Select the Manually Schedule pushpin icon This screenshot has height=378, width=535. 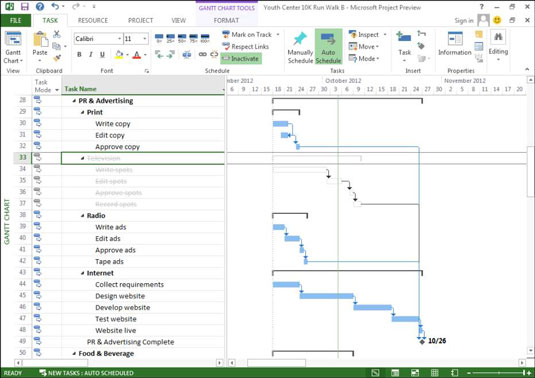[300, 39]
